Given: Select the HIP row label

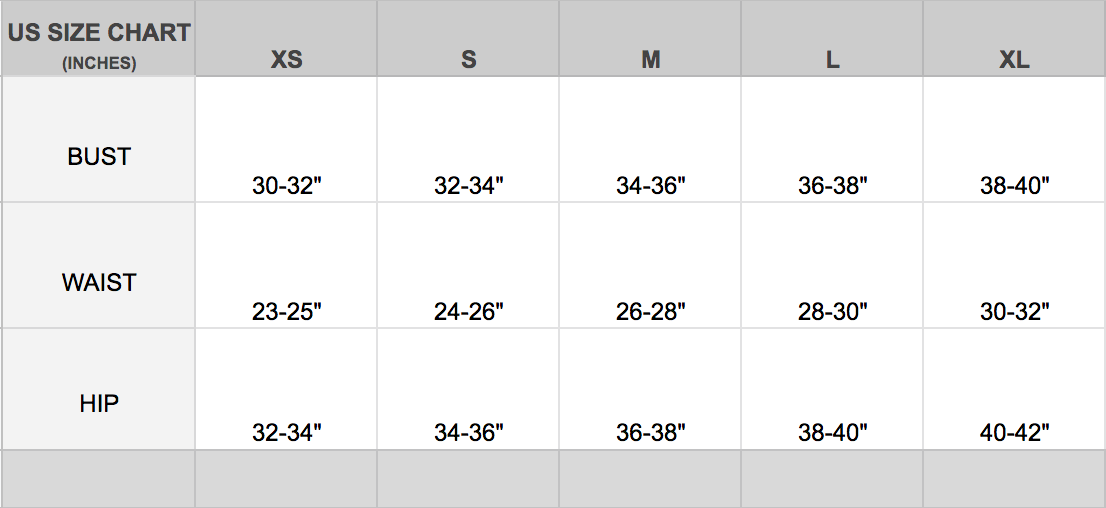Looking at the screenshot, I should (99, 404).
